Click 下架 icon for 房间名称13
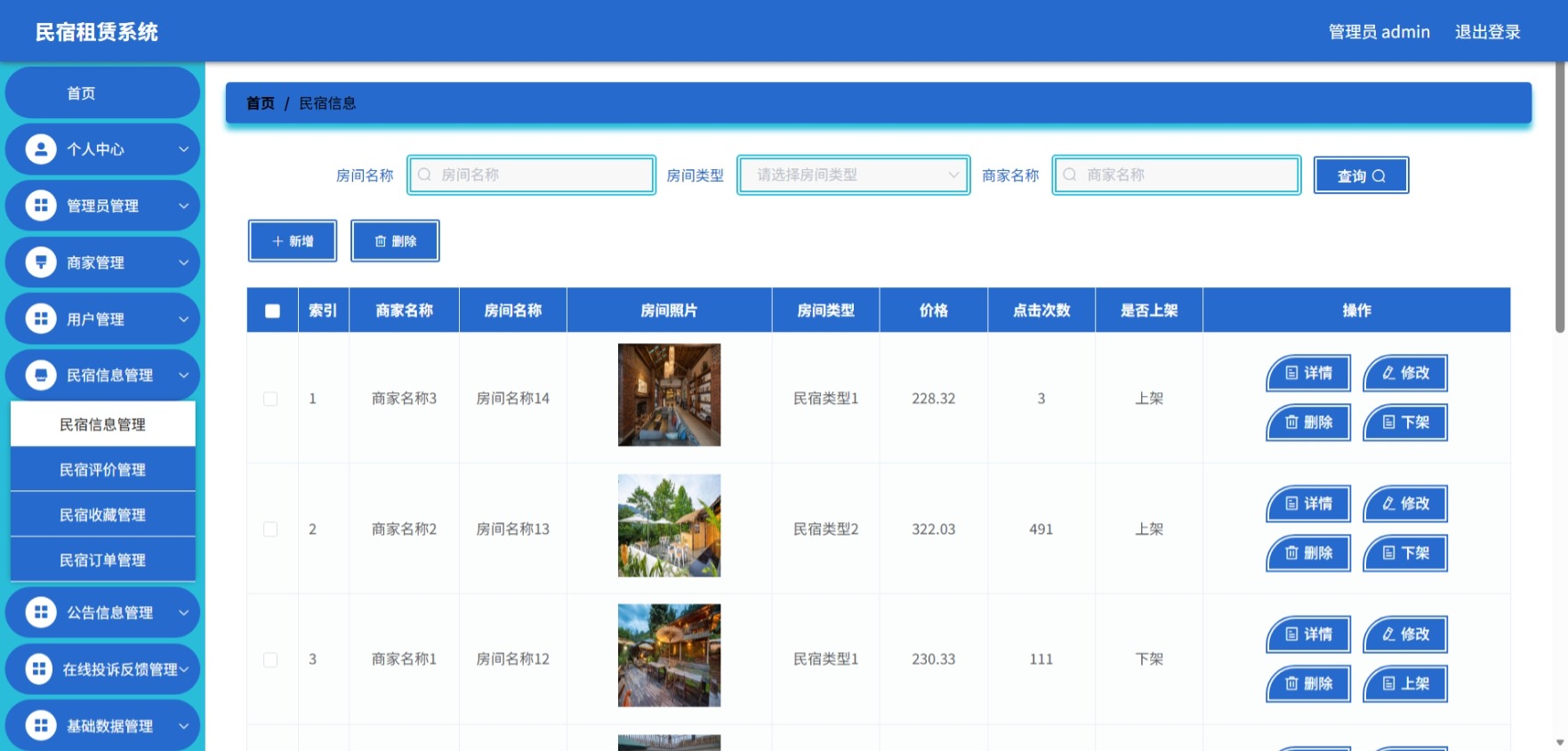1568x751 pixels. click(x=1388, y=553)
